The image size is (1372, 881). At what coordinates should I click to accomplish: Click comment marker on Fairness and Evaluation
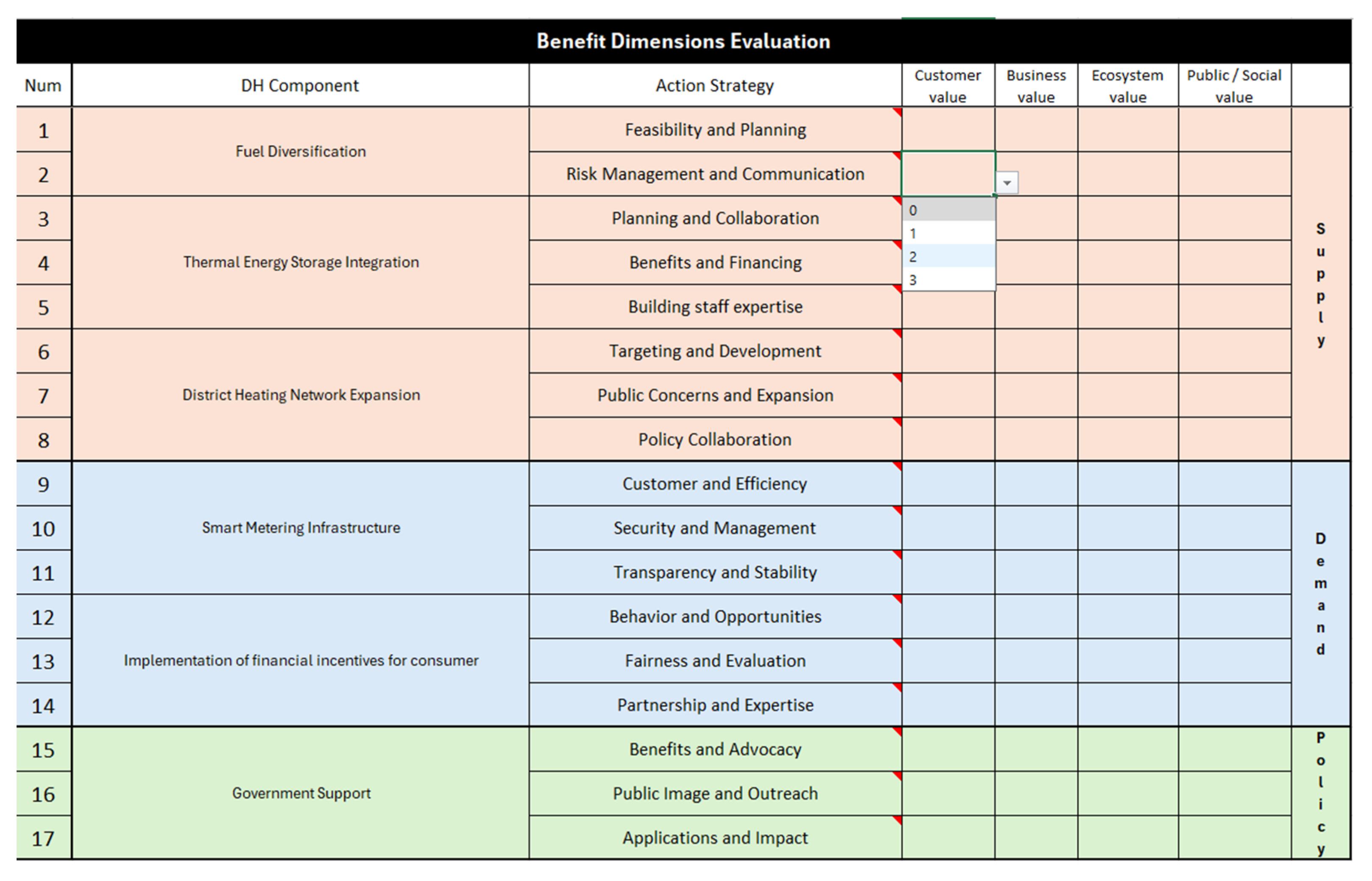(x=898, y=643)
